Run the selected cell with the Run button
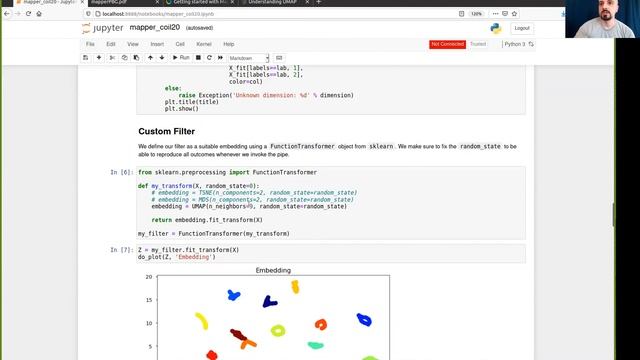Viewport: 640px width, 360px height. 181,58
